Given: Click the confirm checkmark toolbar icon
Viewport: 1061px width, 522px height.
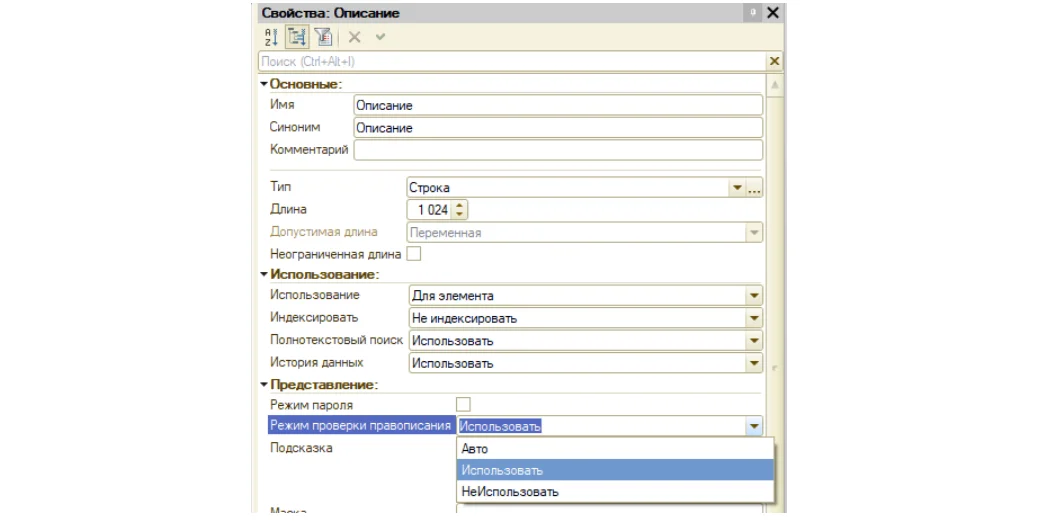Looking at the screenshot, I should [x=380, y=37].
